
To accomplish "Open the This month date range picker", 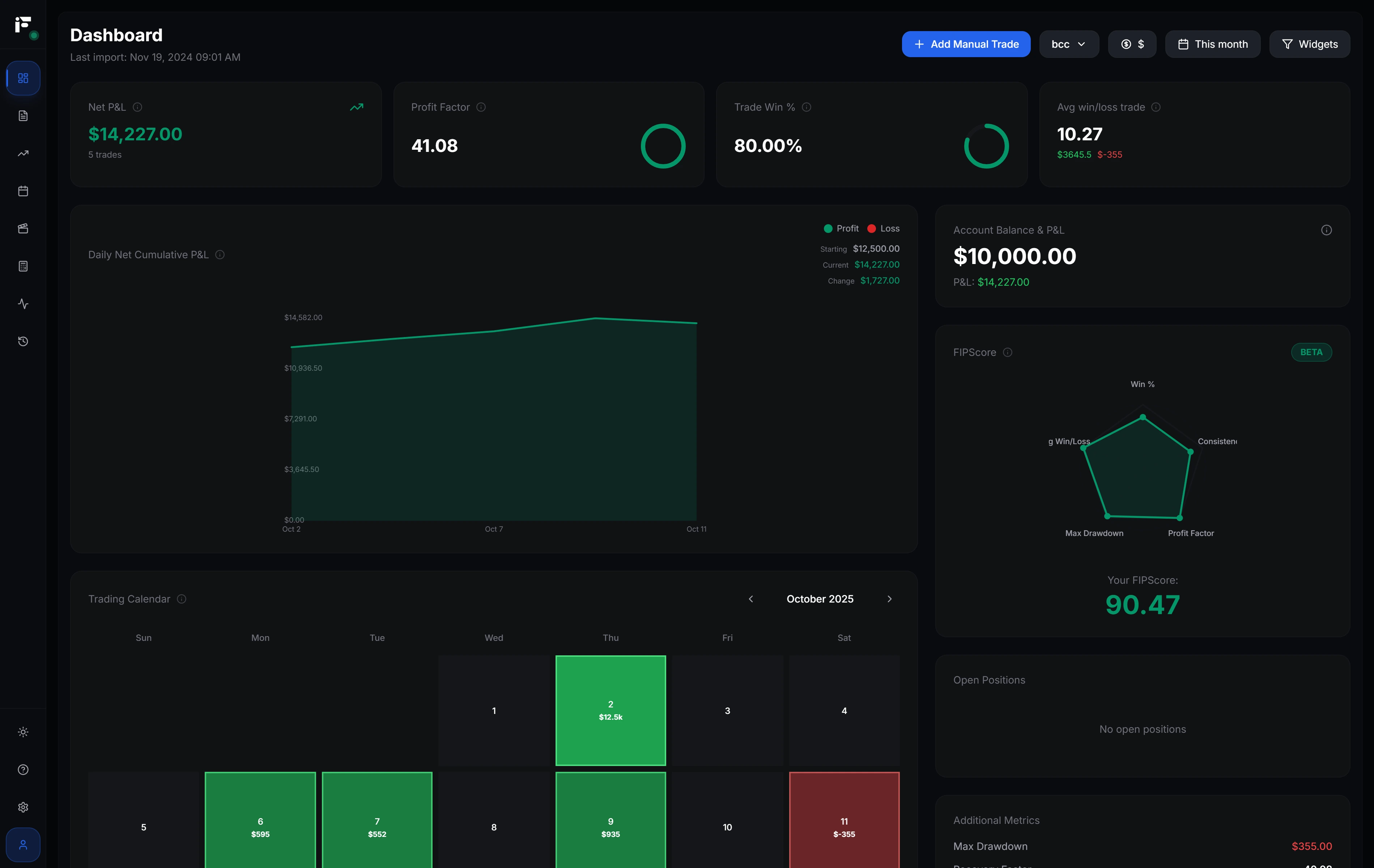I will click(x=1213, y=44).
